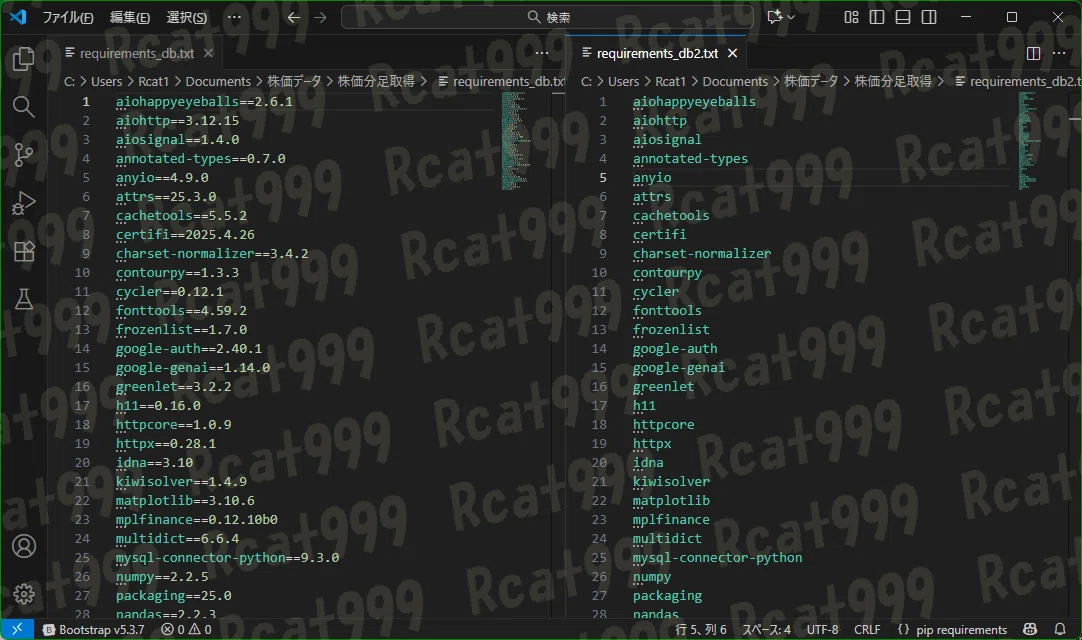Screen dimensions: 1082x640
Task: Show errors and warnings in status bar
Action: coord(186,630)
